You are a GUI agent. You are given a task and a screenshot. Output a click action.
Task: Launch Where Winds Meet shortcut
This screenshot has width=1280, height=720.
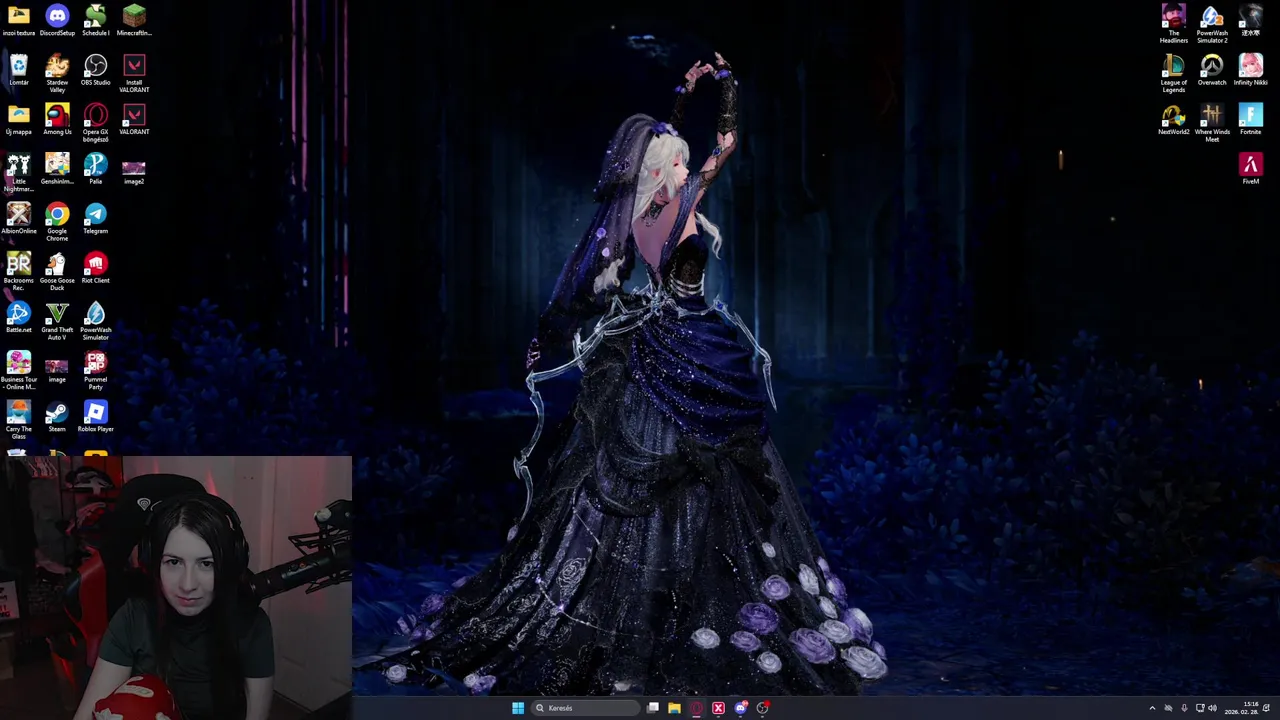click(x=1212, y=123)
